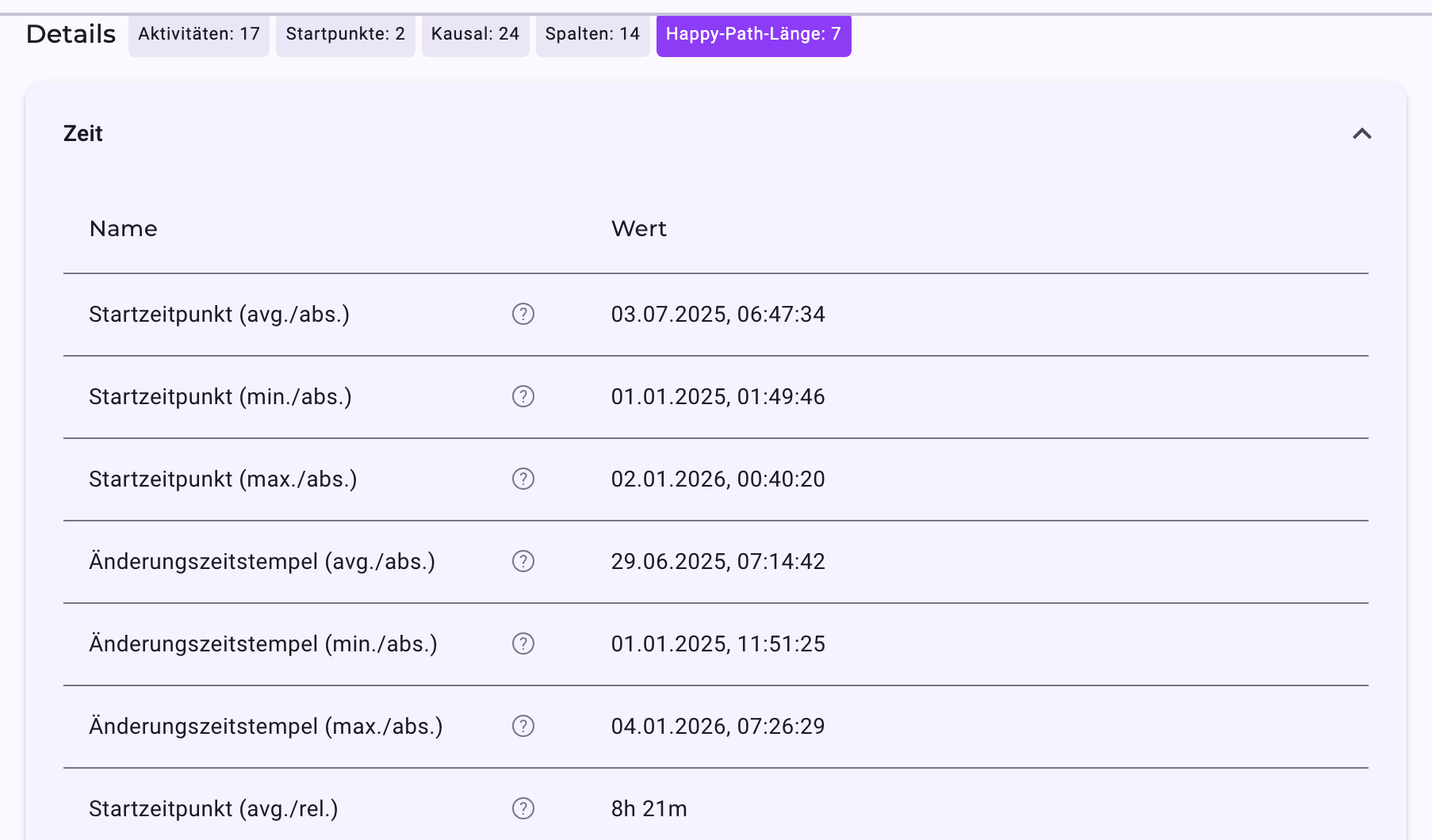Select the Kausal: 24 chip

tap(476, 35)
